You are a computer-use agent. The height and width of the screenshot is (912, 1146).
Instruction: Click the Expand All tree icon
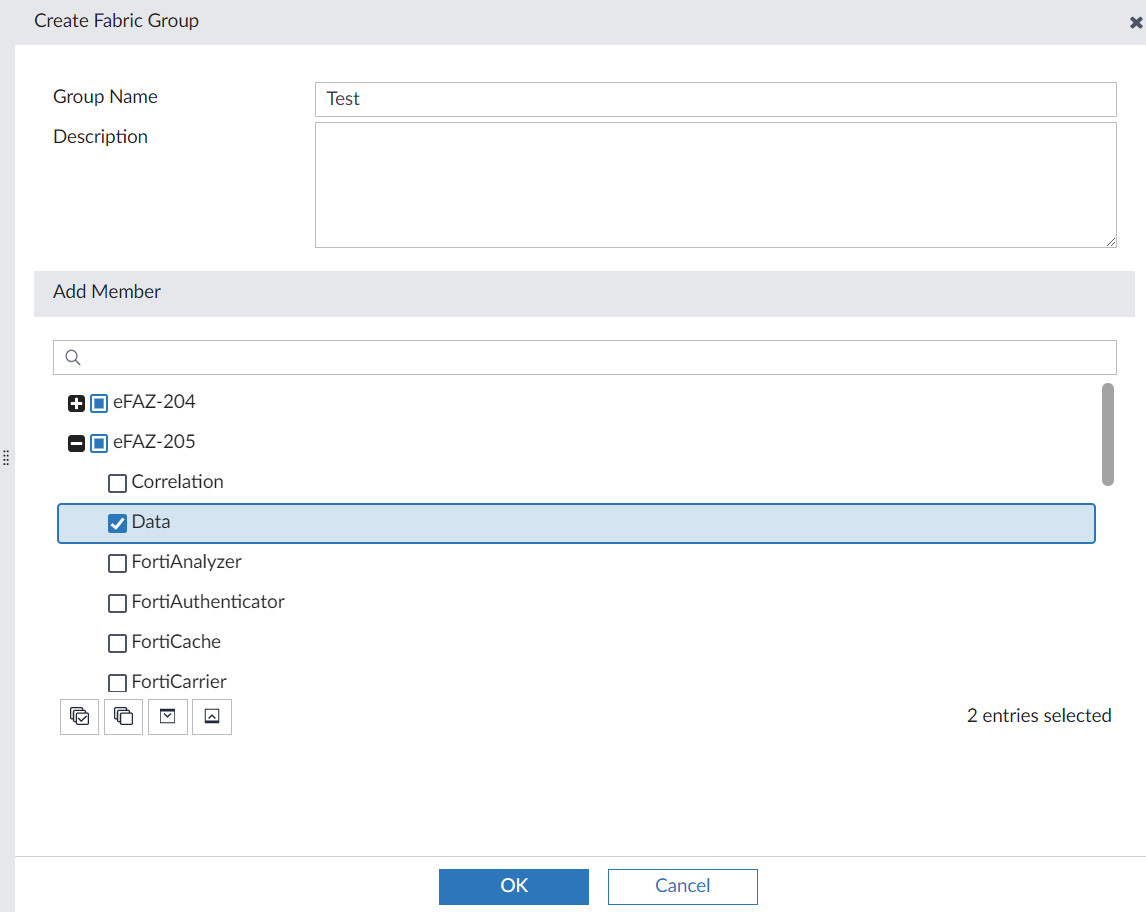[167, 716]
